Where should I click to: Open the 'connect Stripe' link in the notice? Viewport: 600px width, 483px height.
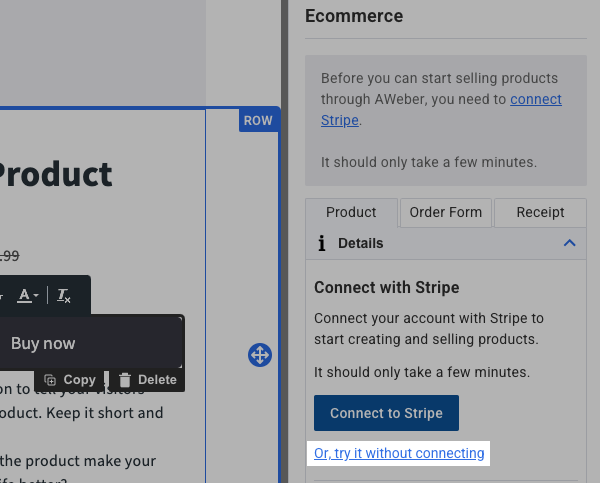tap(535, 100)
